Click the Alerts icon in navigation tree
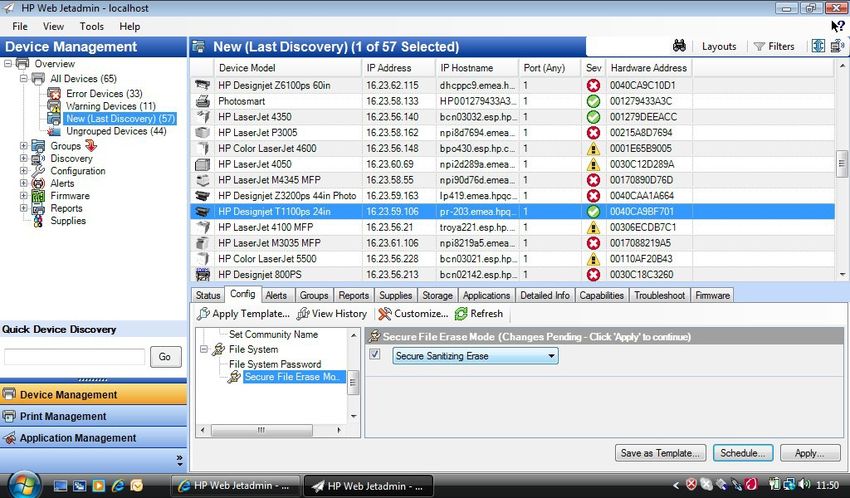 (38, 183)
